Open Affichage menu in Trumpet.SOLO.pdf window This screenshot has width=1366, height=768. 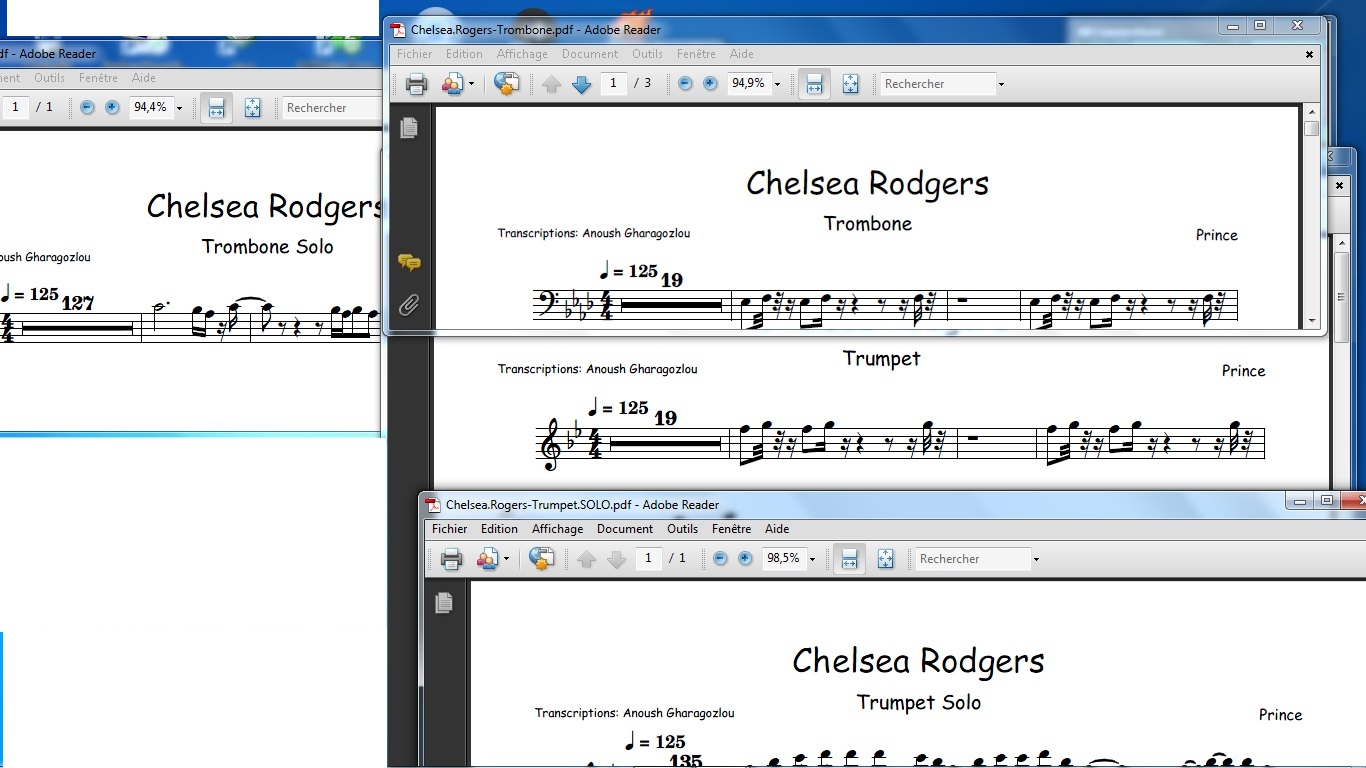[x=557, y=529]
